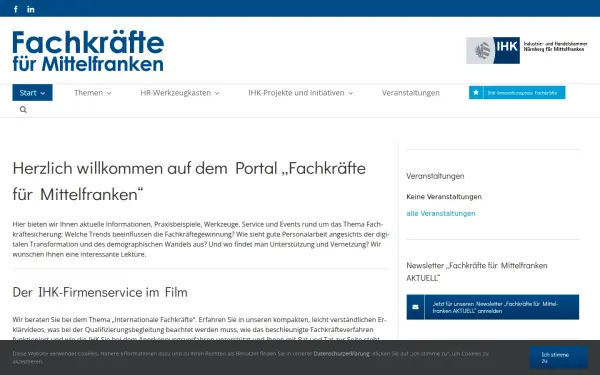Click the star icon on the Innovationspreis button

476,93
